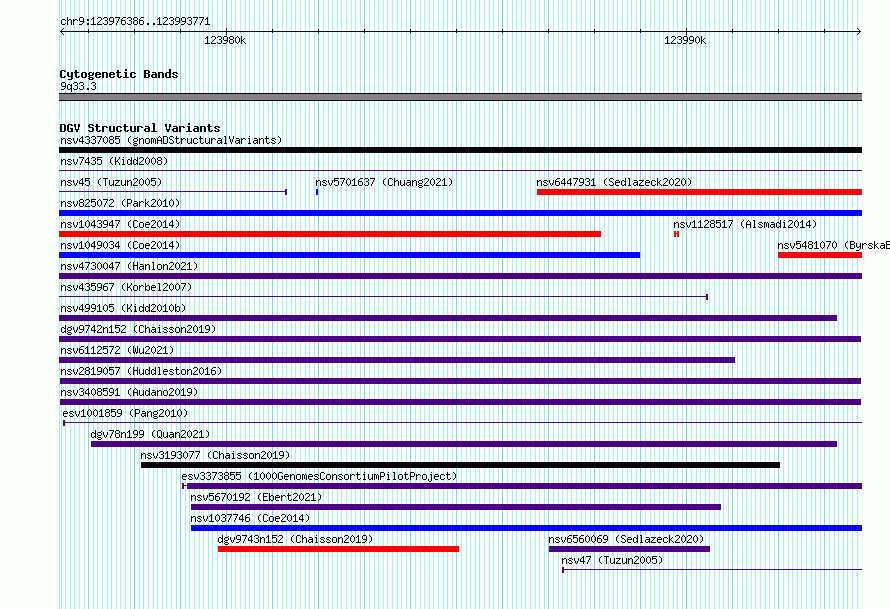Click the nsv4337085 gnomAD structural variant label
Image resolution: width=890 pixels, height=609 pixels.
[x=171, y=140]
